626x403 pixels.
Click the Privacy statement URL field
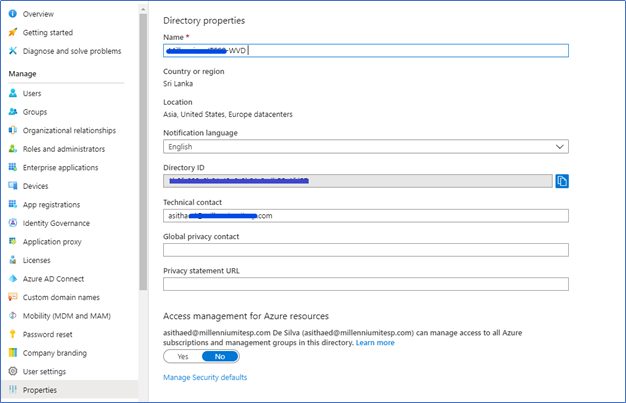click(366, 284)
